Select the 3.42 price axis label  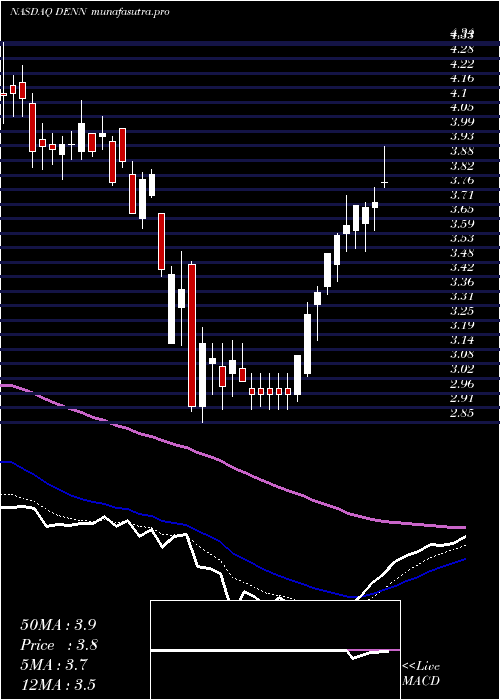[x=462, y=267]
